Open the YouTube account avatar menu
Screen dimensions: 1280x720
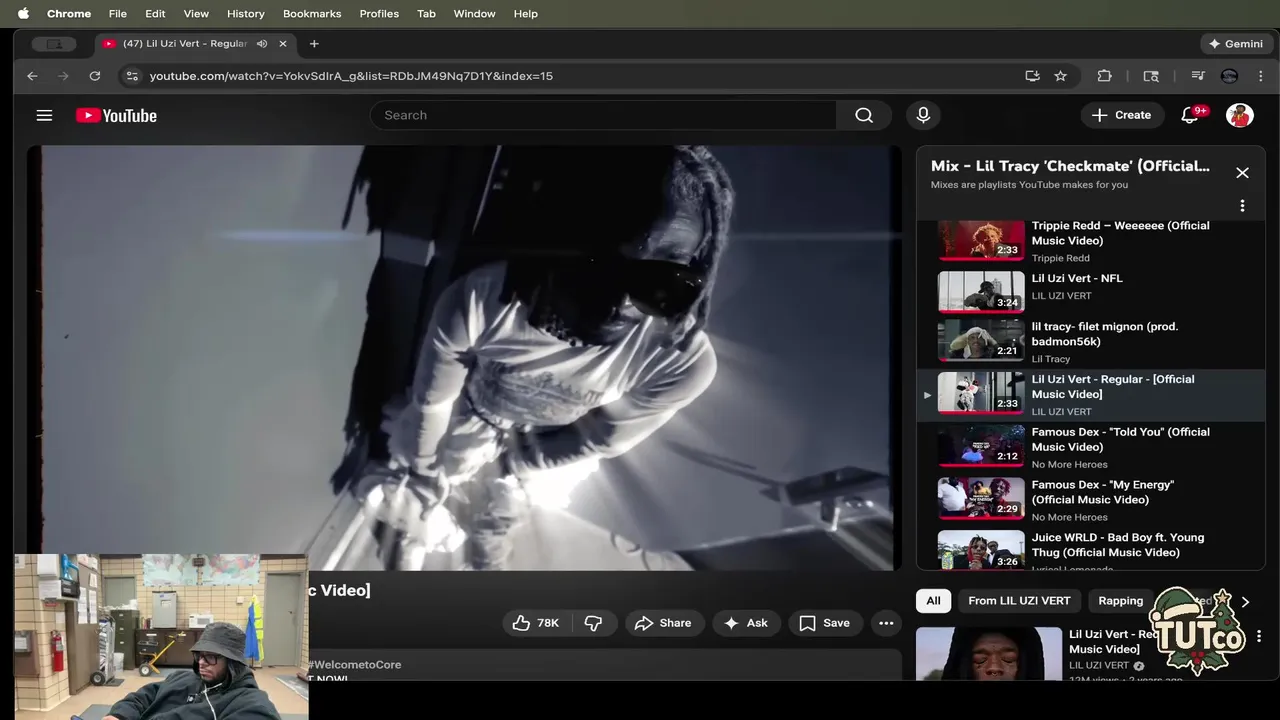[x=1240, y=115]
